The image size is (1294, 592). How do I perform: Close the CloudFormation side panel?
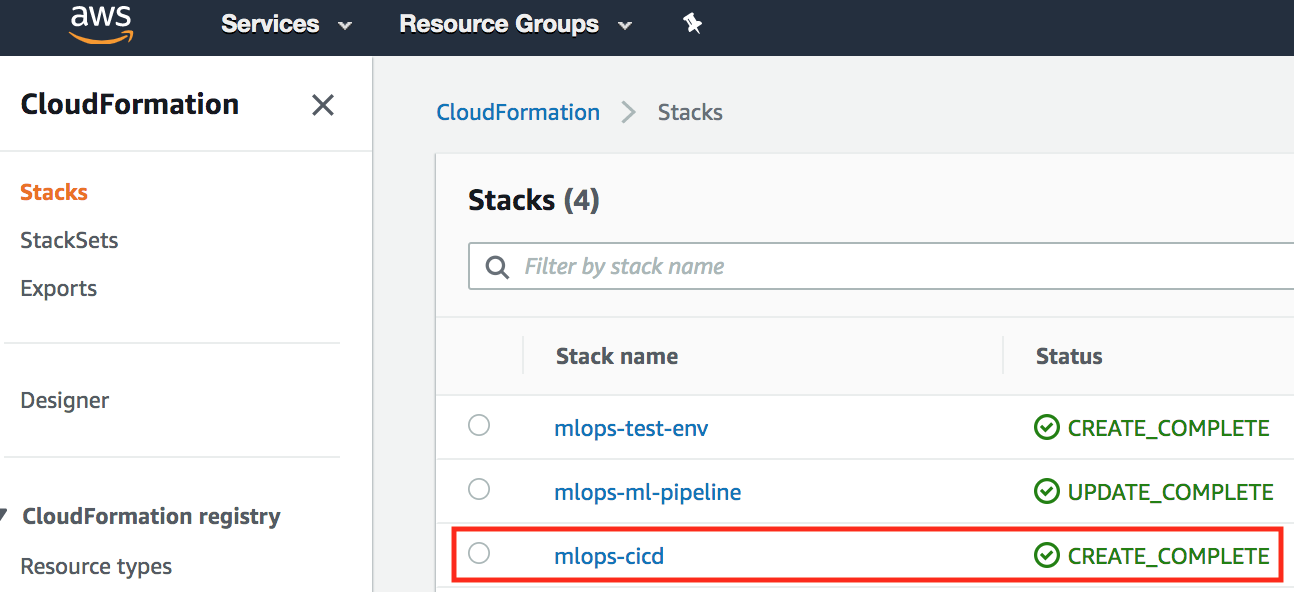(322, 105)
